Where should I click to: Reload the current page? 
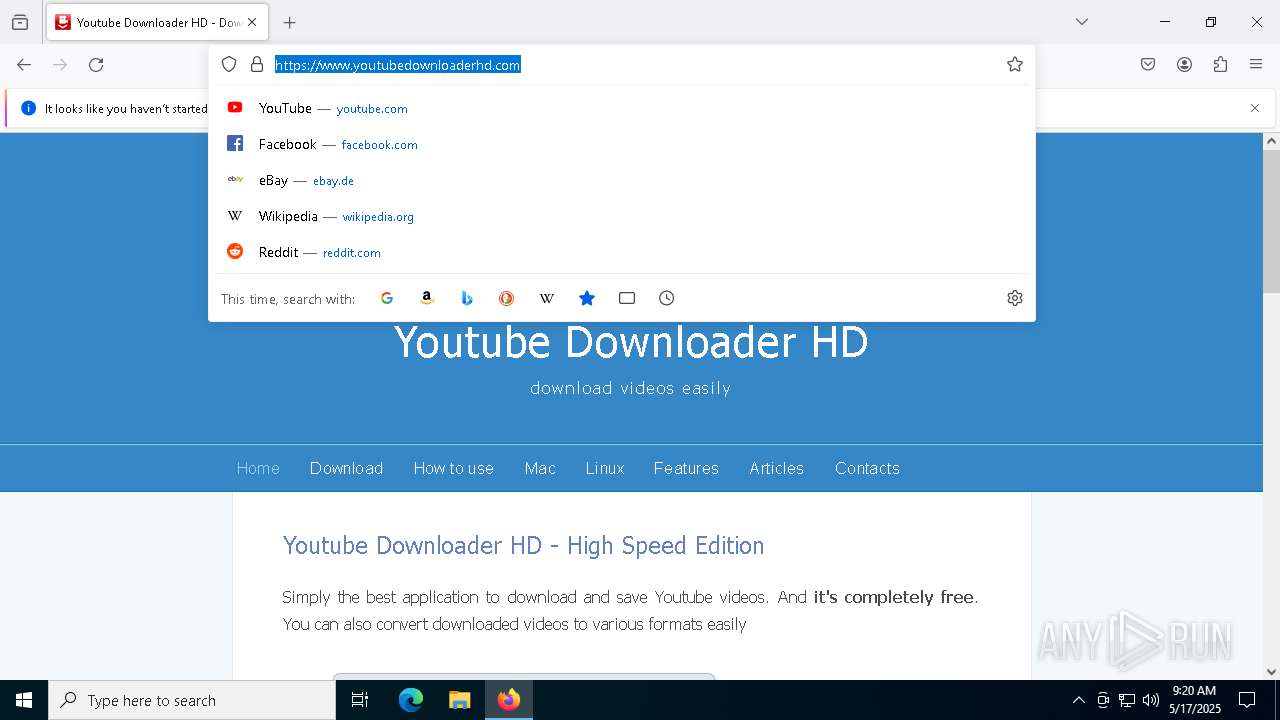[96, 65]
